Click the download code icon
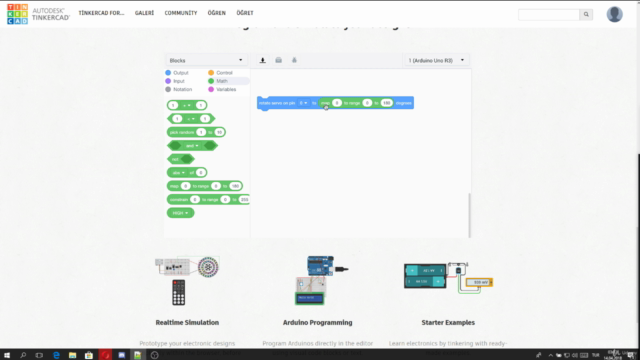The image size is (640, 360). click(263, 60)
